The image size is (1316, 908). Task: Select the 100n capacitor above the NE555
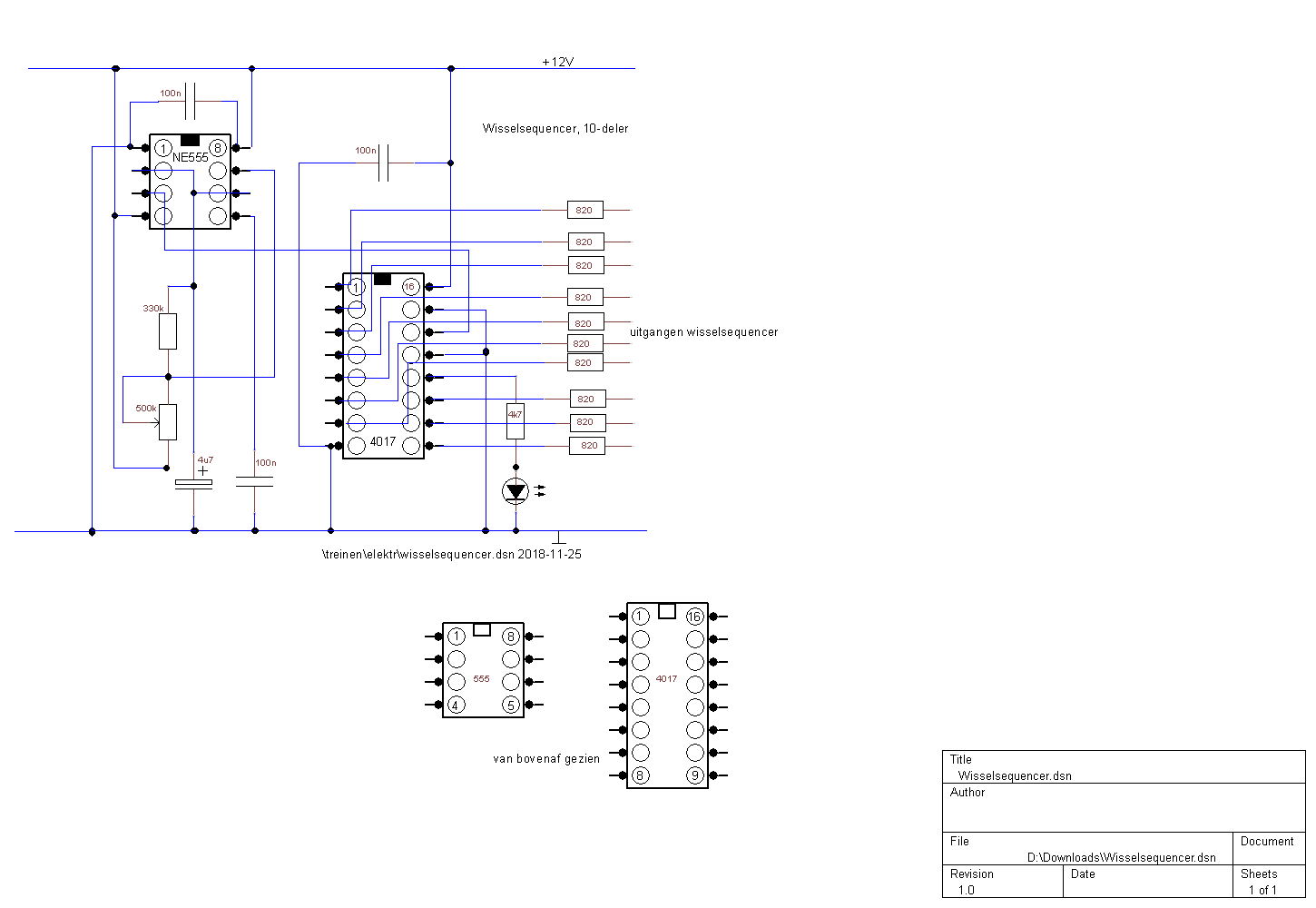191,100
